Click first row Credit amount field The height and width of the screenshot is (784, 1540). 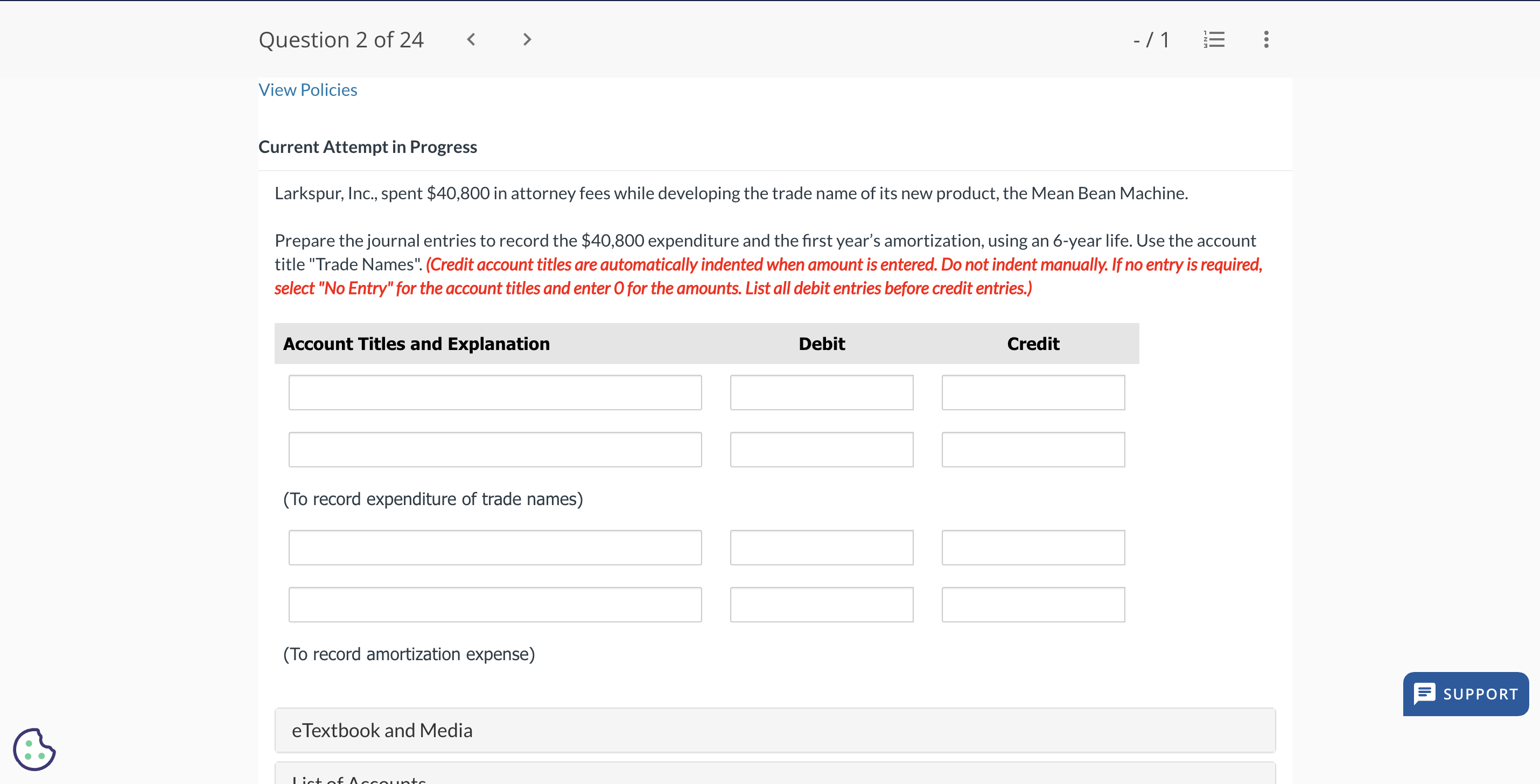coord(1032,393)
